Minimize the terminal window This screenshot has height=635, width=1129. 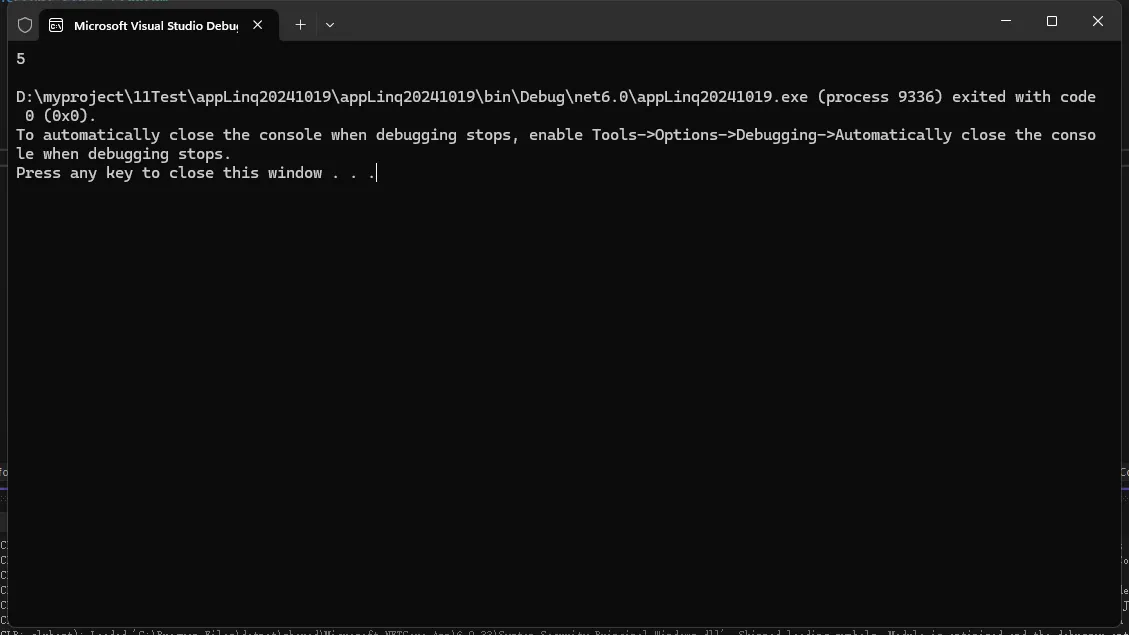1006,21
